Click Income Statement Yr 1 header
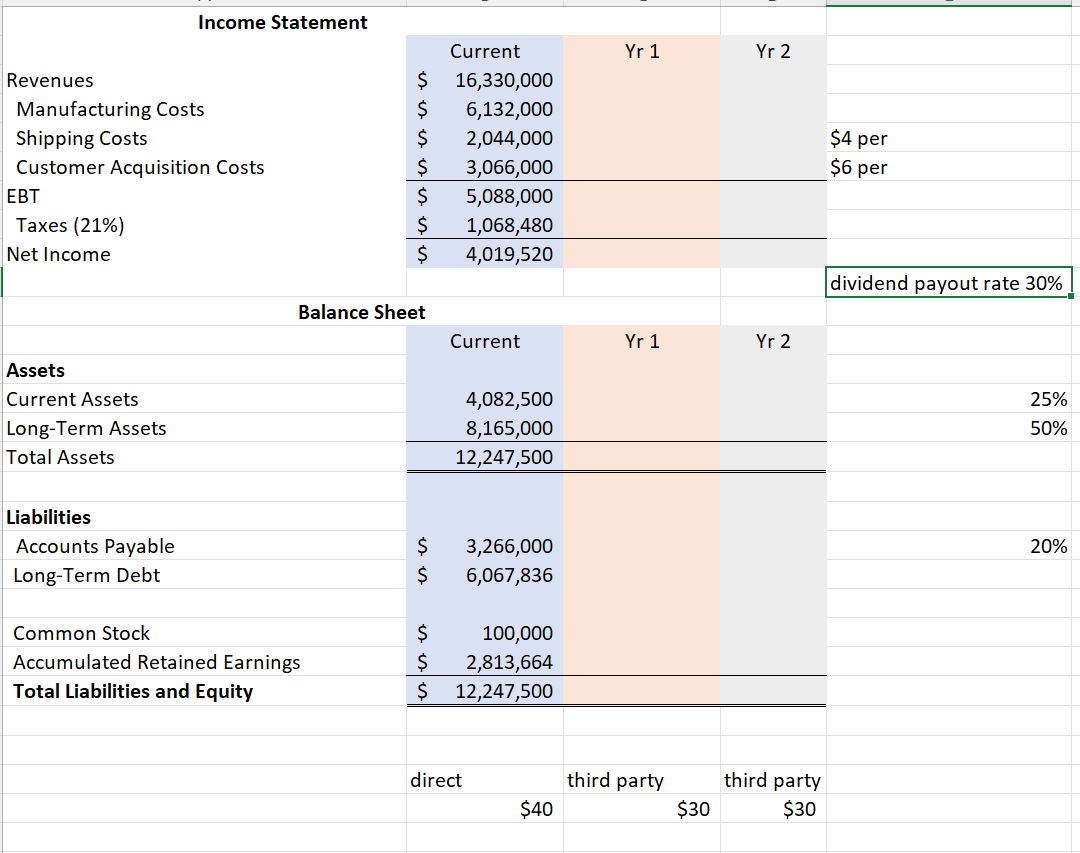 642,51
